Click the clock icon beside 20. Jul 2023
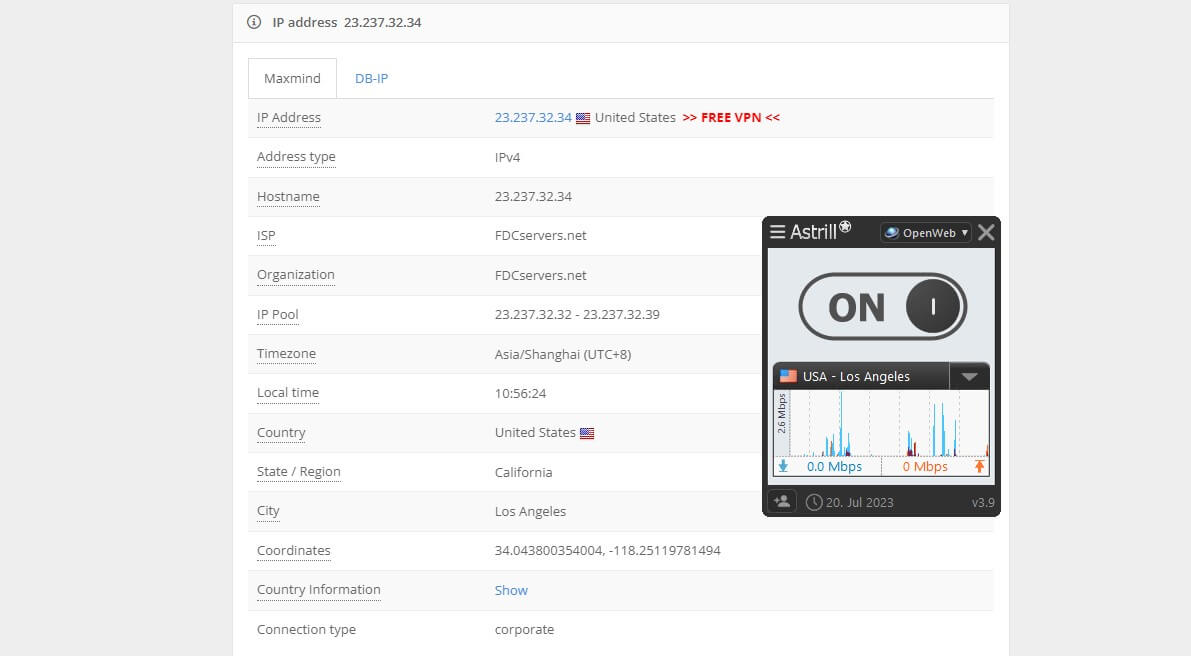This screenshot has width=1191, height=656. tap(813, 502)
